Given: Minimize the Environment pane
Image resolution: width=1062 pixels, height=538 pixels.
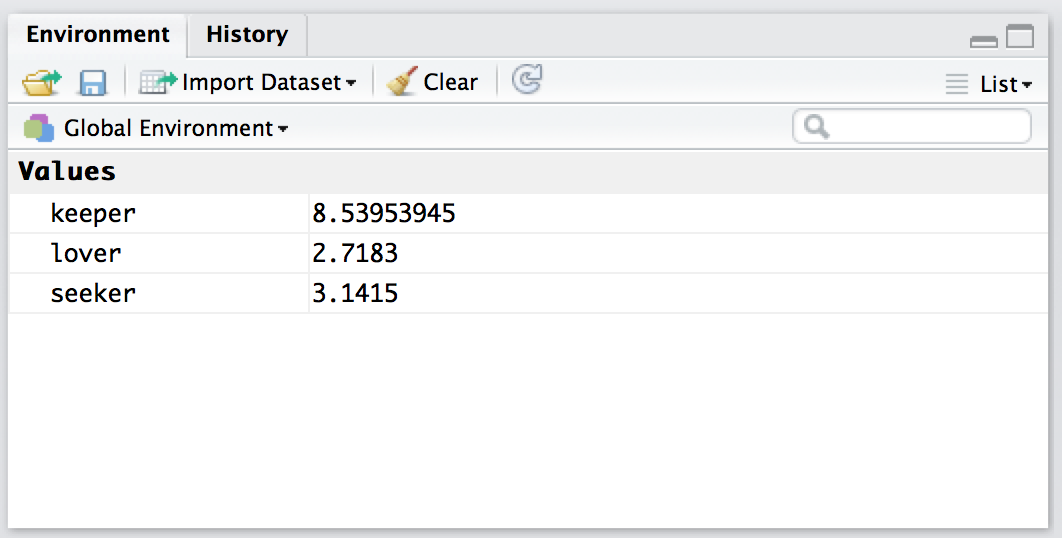Looking at the screenshot, I should coord(984,40).
